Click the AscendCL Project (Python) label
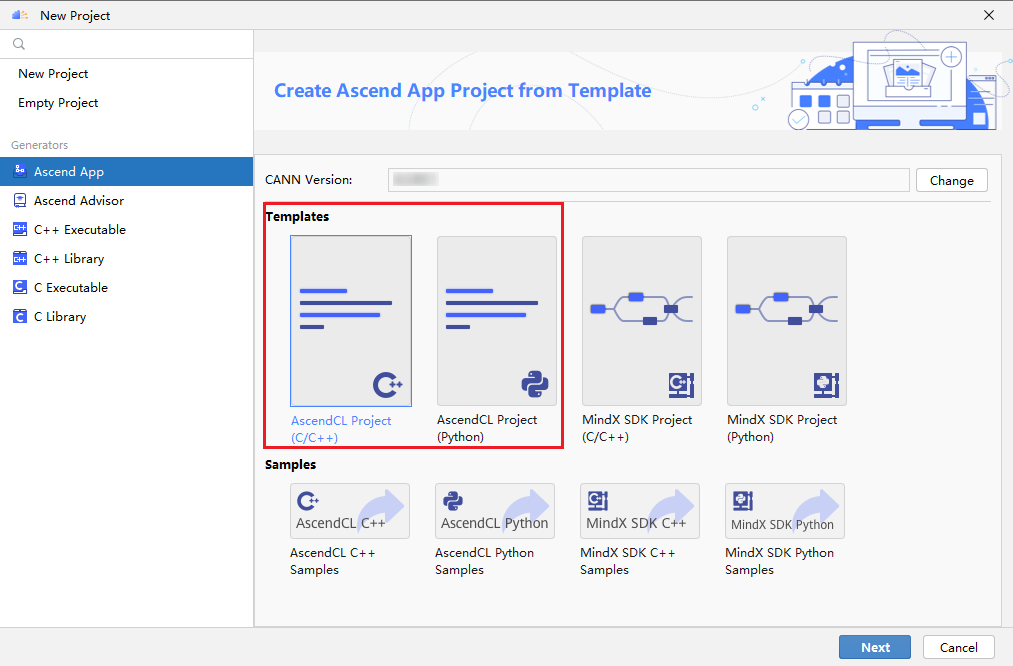The width and height of the screenshot is (1013, 666). (487, 428)
